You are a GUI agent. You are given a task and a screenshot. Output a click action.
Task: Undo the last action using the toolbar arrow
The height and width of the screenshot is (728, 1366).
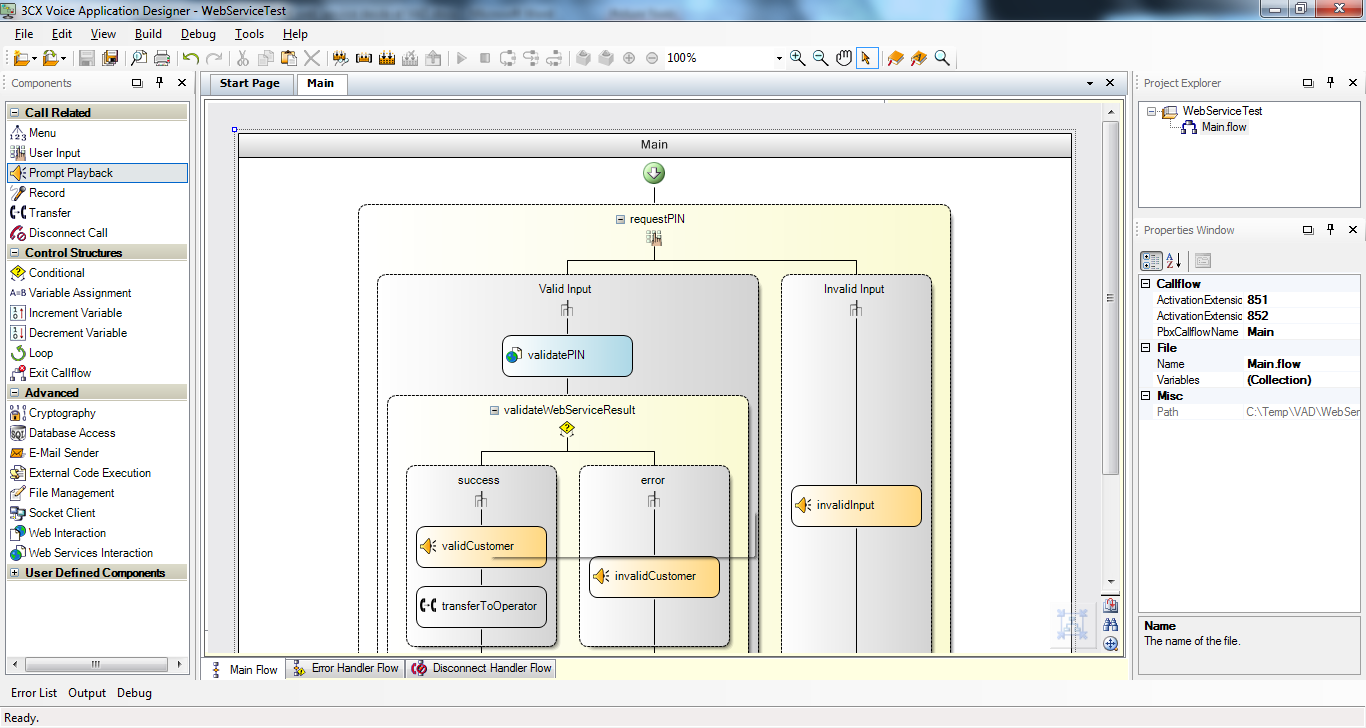point(191,58)
